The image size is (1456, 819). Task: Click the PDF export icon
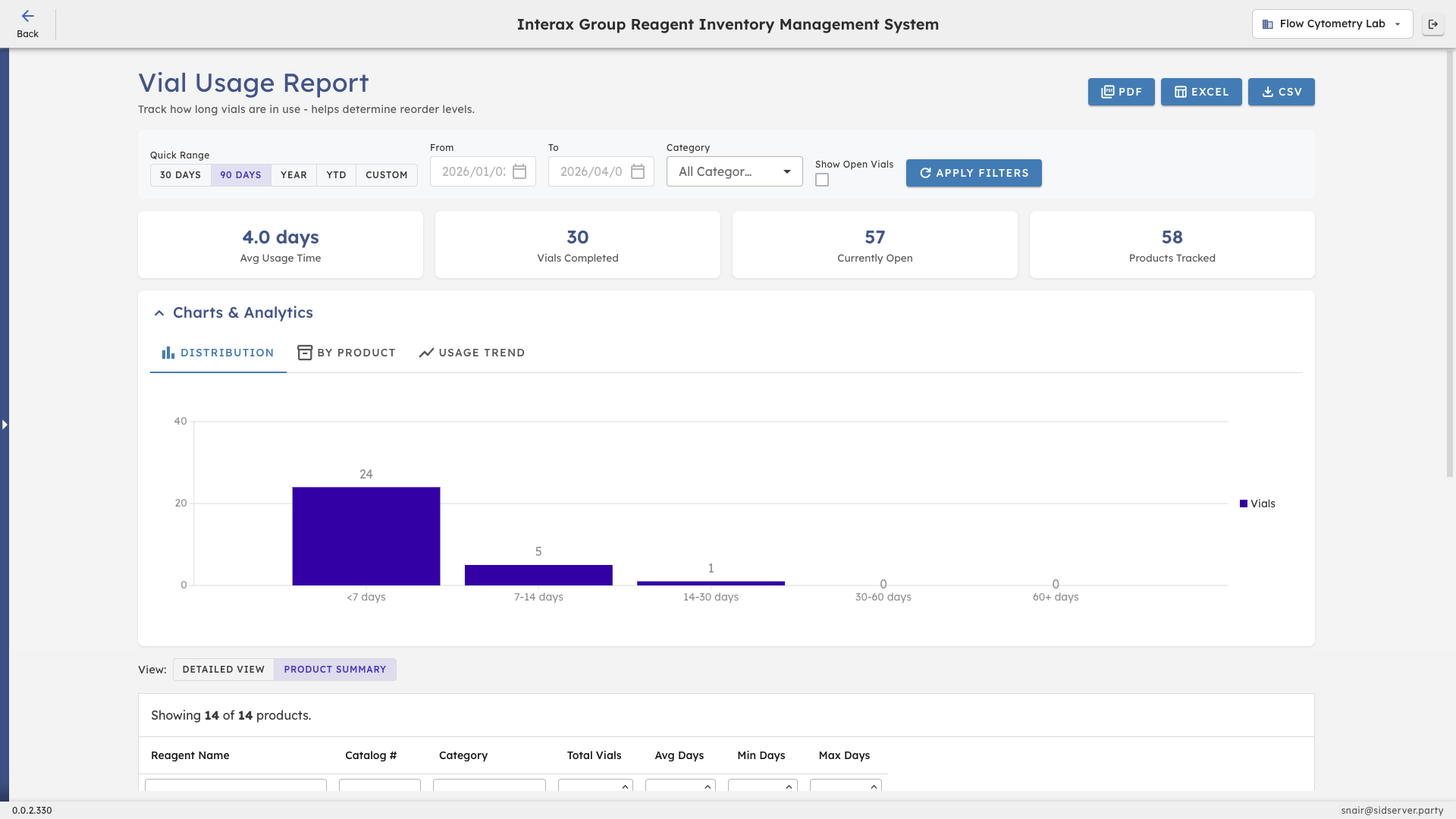click(1108, 92)
